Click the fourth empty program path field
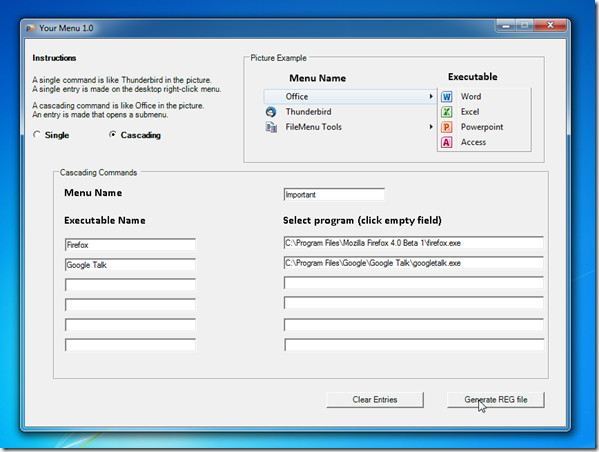Viewport: 599px width, 452px height. tap(413, 303)
